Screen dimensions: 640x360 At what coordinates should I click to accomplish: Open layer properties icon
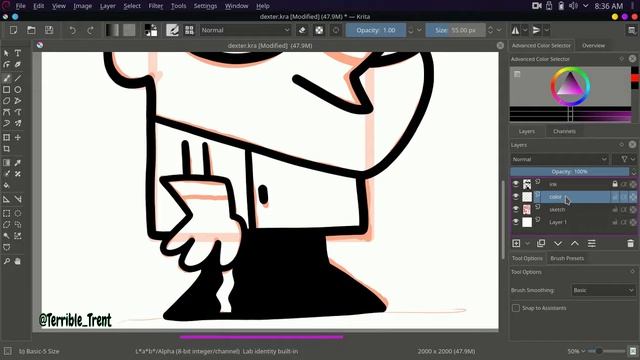591,243
